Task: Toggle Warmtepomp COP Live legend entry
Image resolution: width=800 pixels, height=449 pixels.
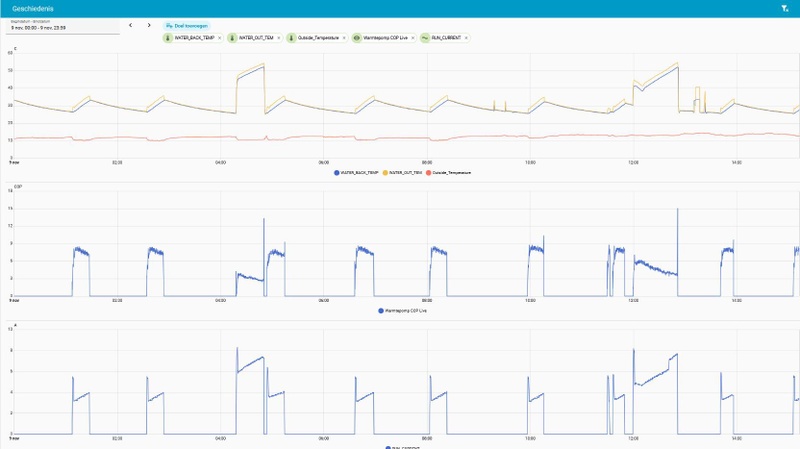Action: click(403, 311)
